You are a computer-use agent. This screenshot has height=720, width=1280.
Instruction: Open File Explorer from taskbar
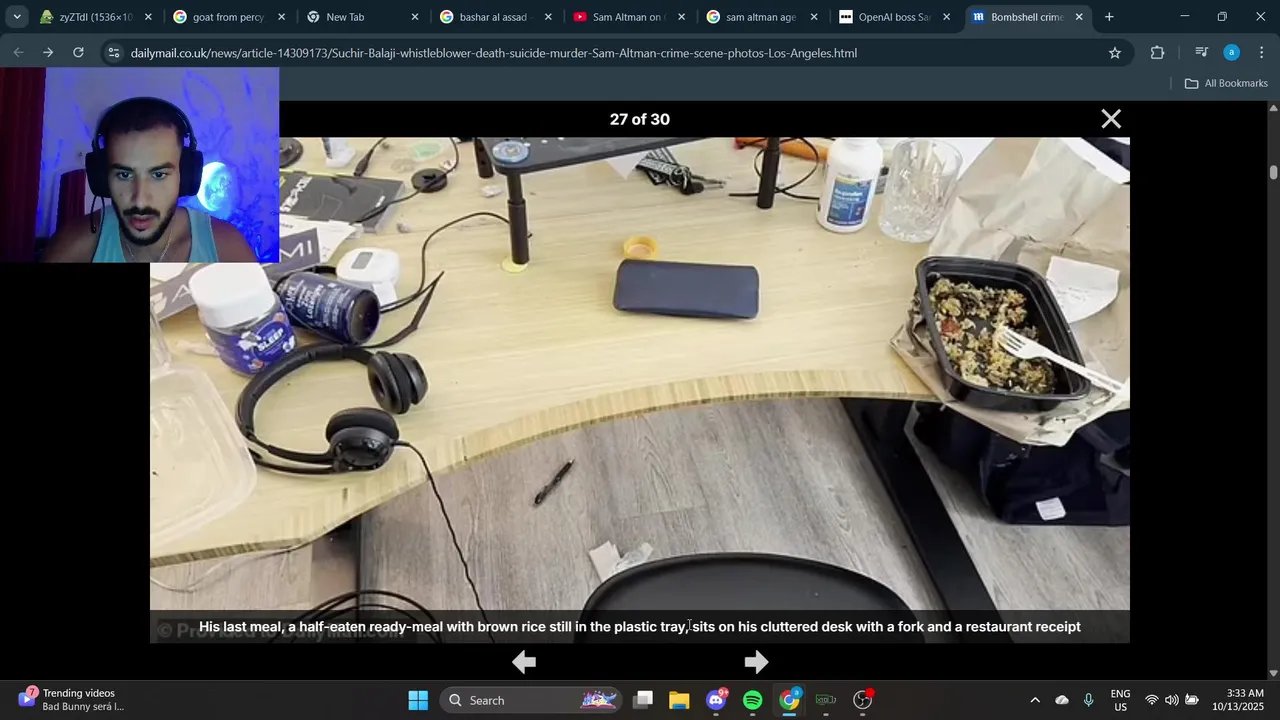click(679, 700)
